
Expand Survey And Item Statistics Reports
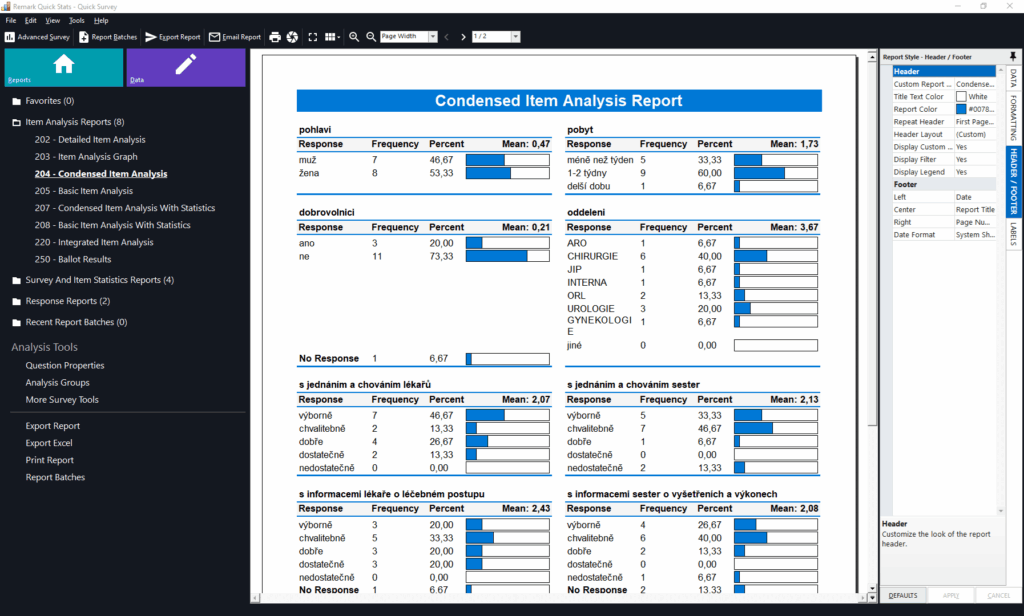tap(16, 280)
